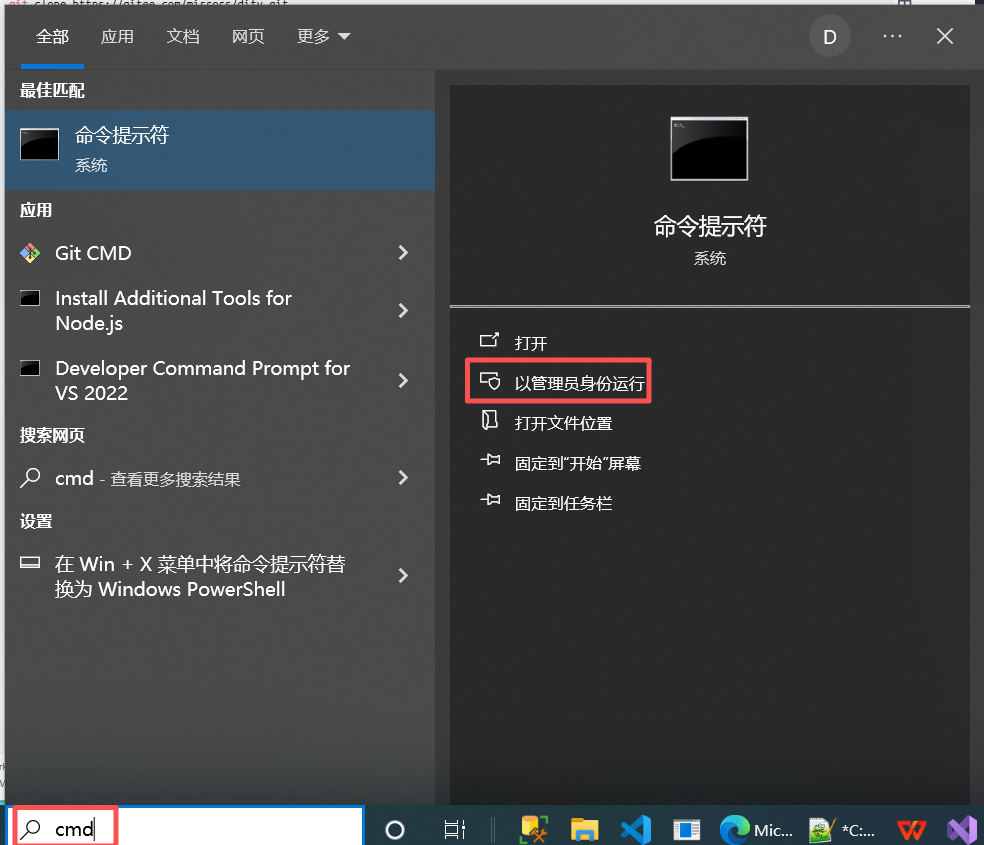Screen dimensions: 984x845
Task: Click the Git CMD colorful icon
Action: (30, 253)
